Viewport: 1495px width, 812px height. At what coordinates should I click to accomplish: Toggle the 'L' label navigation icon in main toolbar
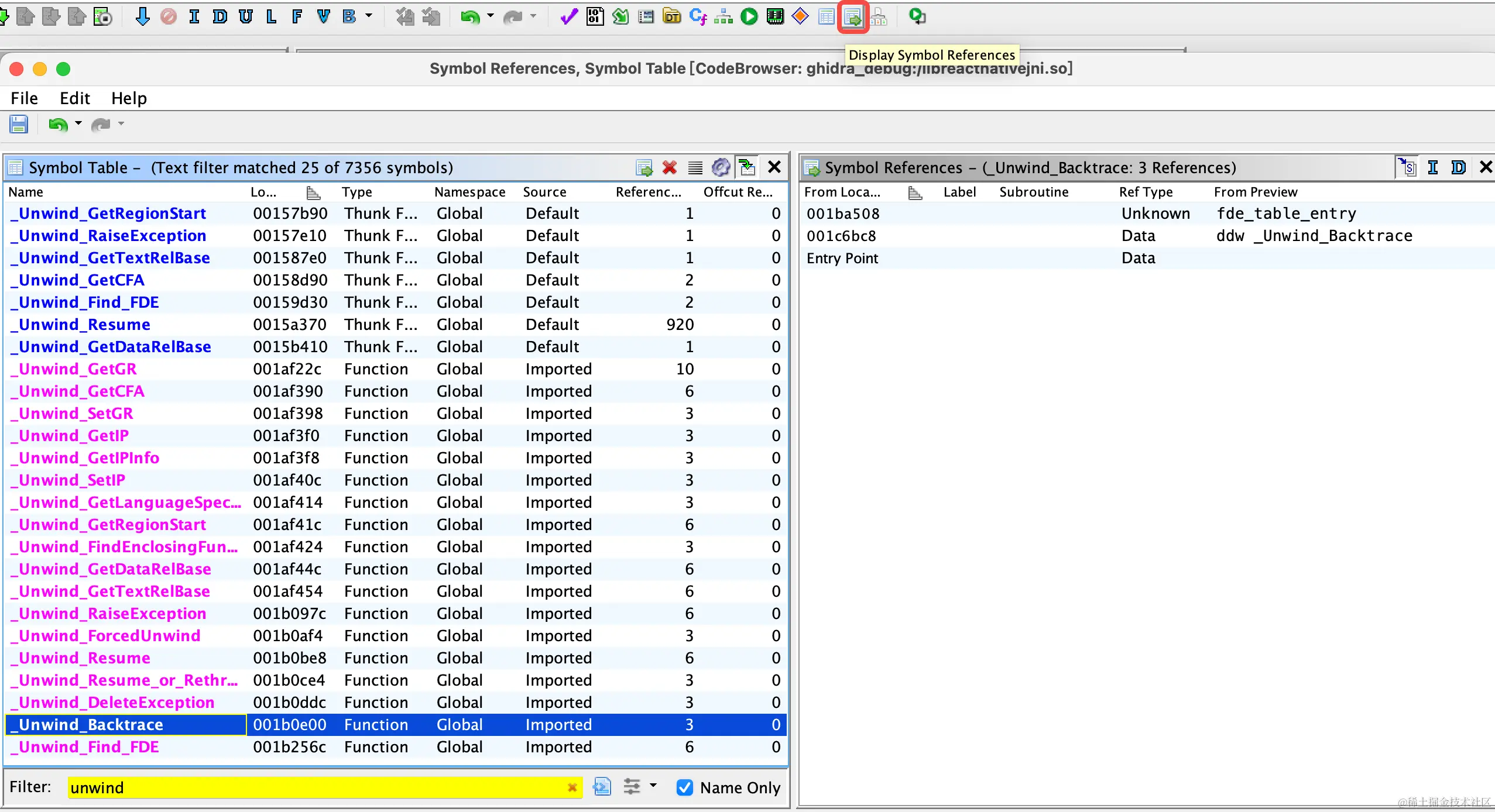pyautogui.click(x=271, y=16)
